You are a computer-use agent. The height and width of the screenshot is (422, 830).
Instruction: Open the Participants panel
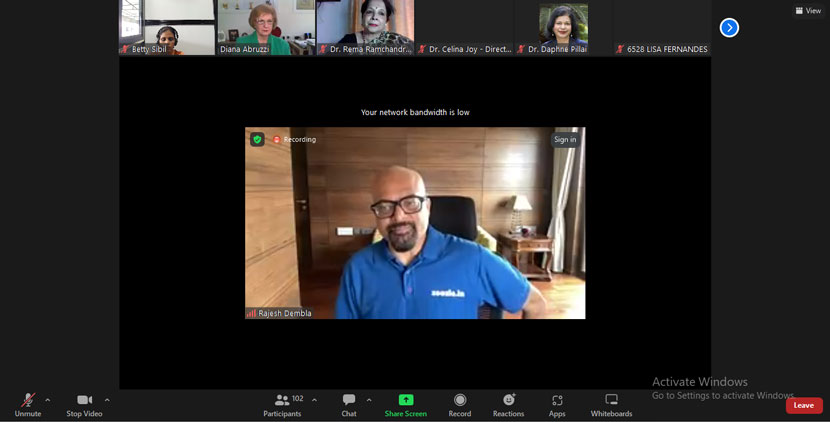[283, 404]
